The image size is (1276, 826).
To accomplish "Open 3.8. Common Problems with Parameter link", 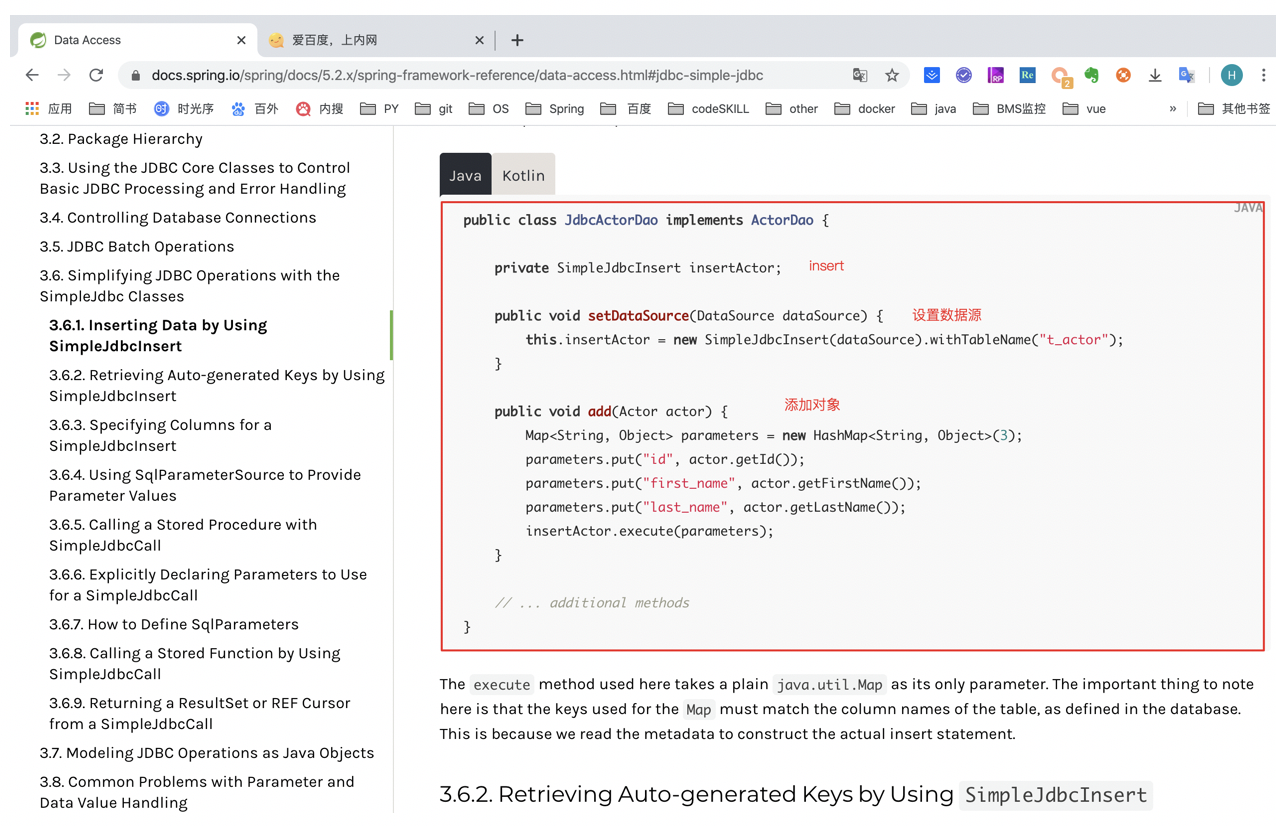I will tap(197, 792).
